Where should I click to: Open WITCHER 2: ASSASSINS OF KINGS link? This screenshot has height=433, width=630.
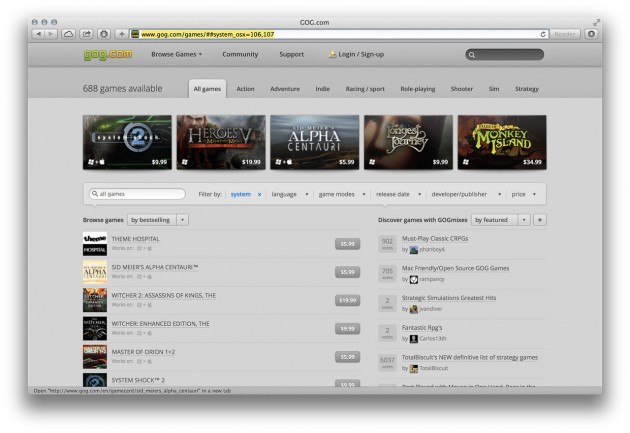[164, 296]
